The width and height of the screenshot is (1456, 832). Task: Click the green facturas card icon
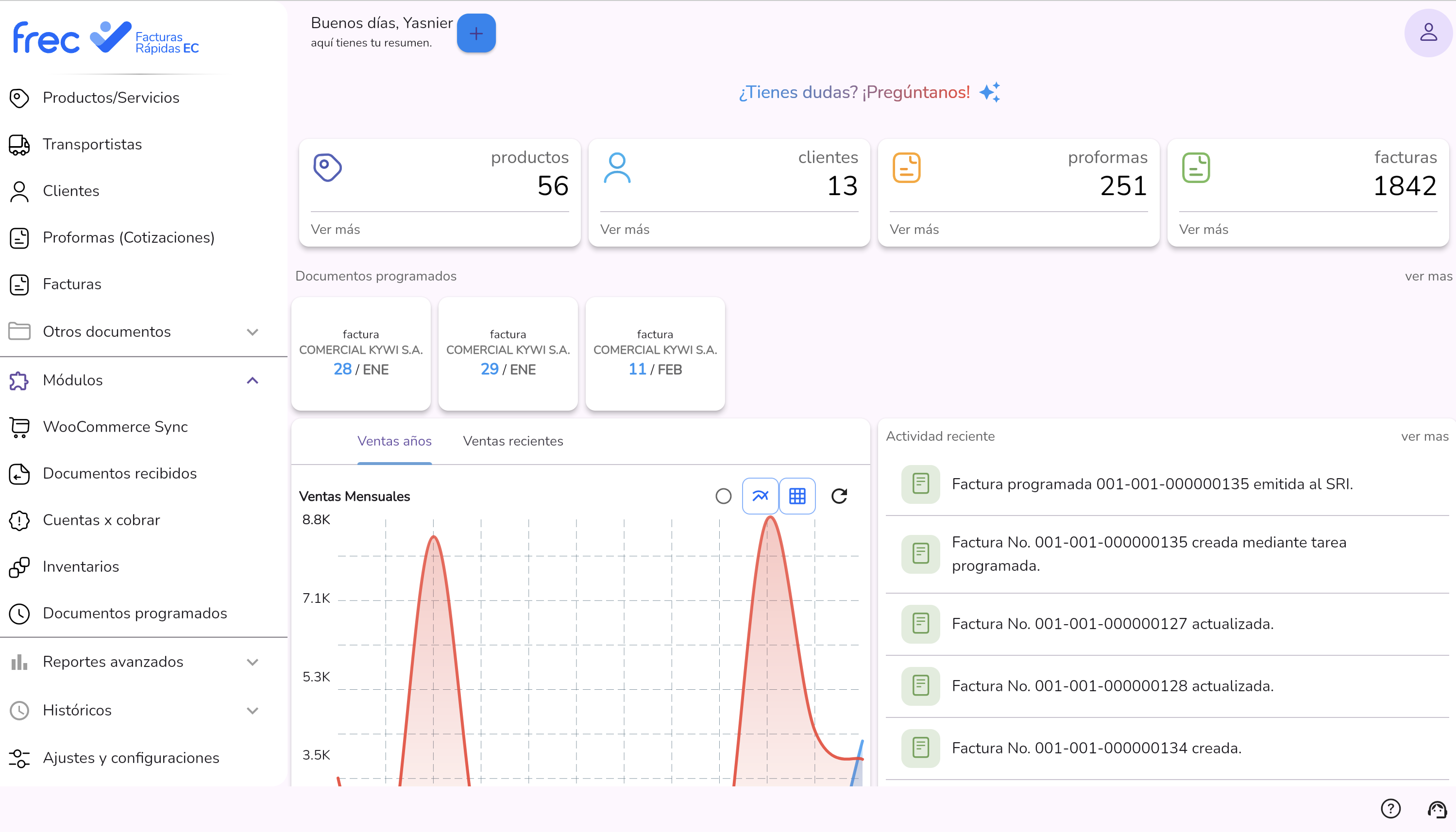pos(1196,167)
